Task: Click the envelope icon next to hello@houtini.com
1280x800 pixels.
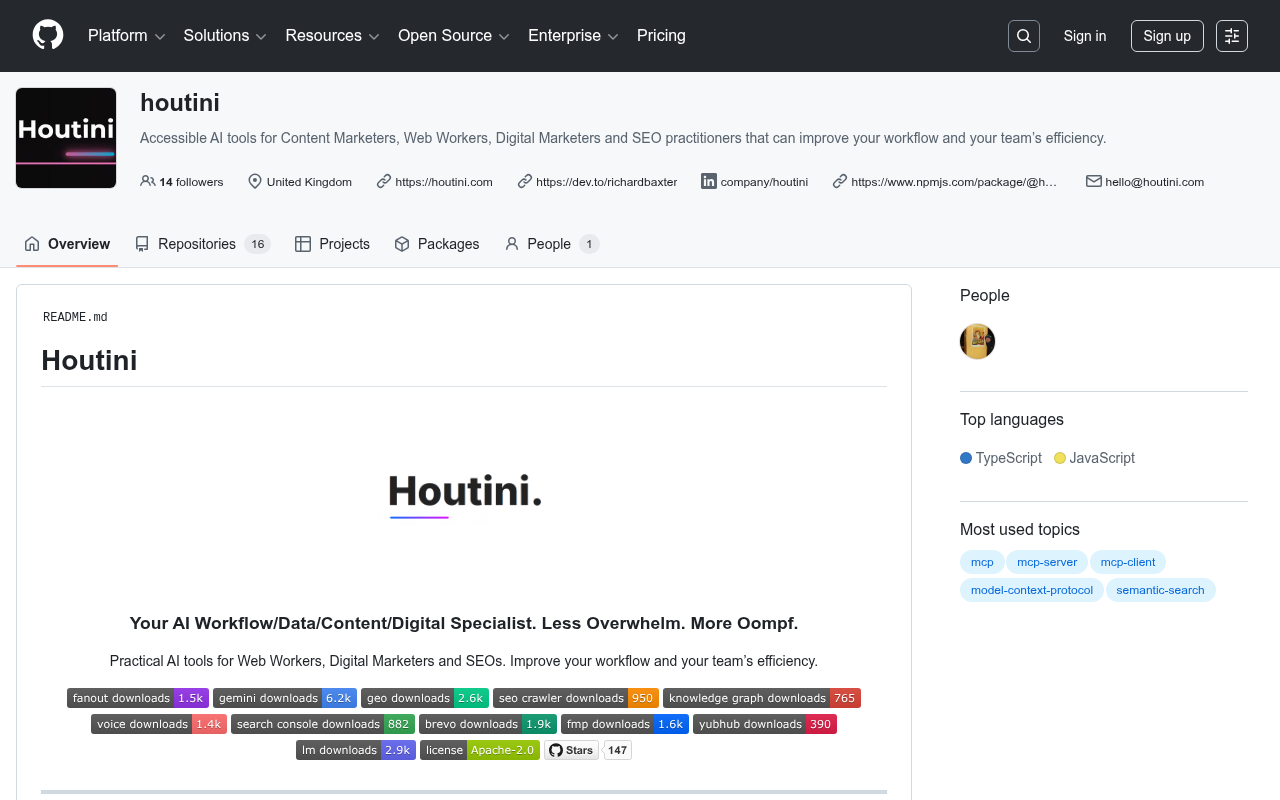Action: coord(1093,181)
